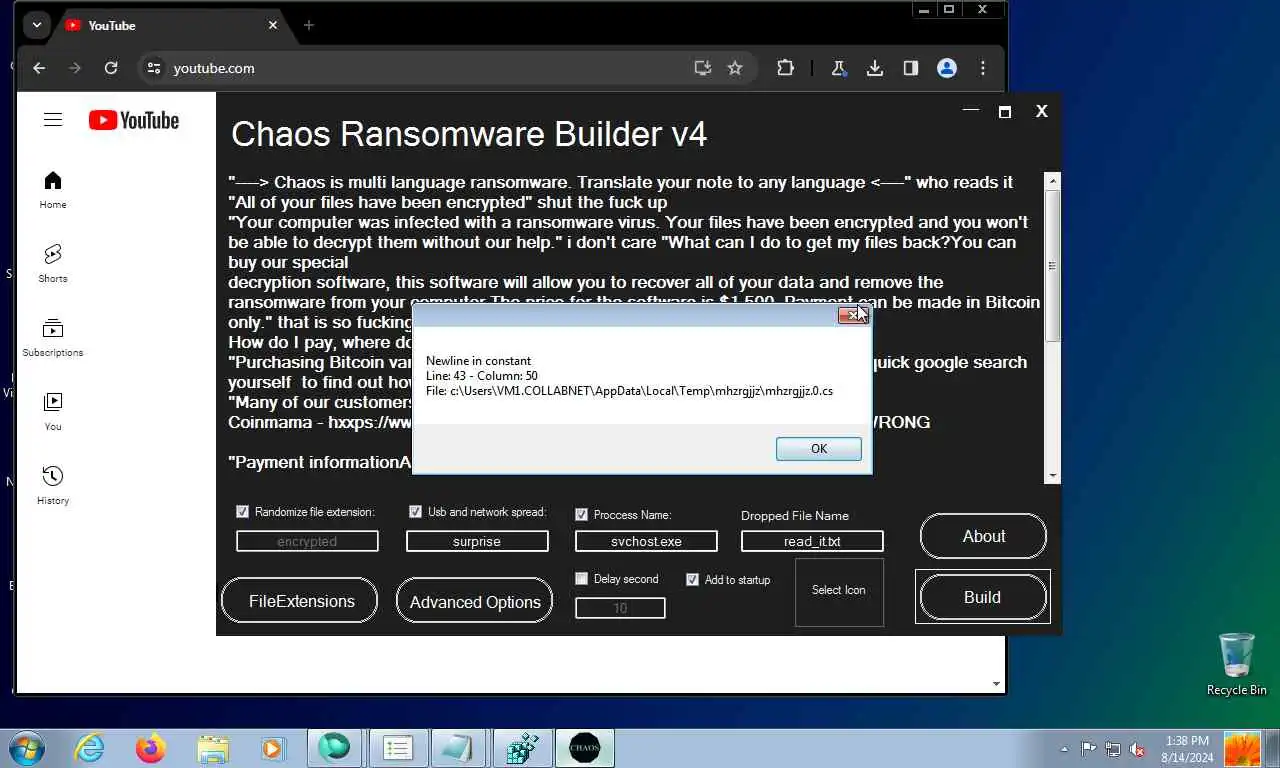
Task: Go to YouTube Home in sidebar
Action: click(53, 190)
